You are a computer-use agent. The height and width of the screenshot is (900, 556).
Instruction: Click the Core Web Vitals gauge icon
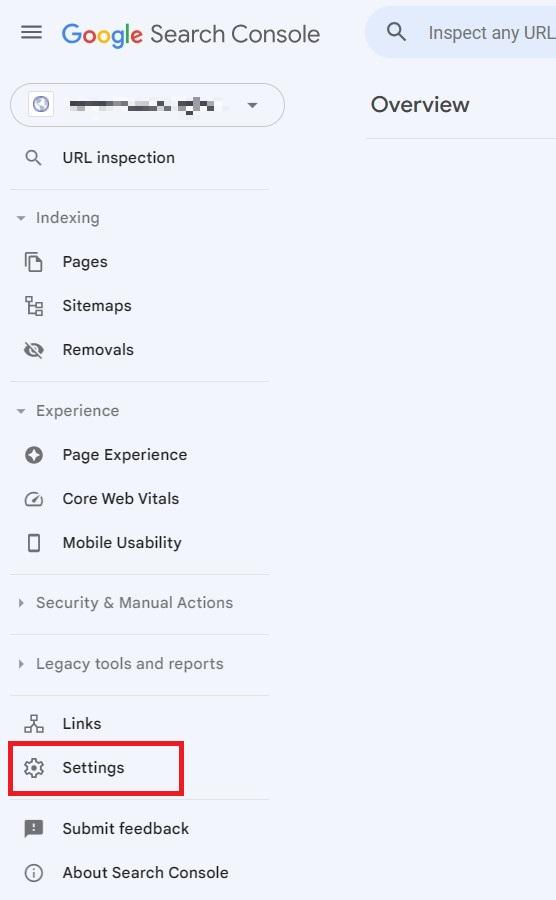click(x=34, y=499)
